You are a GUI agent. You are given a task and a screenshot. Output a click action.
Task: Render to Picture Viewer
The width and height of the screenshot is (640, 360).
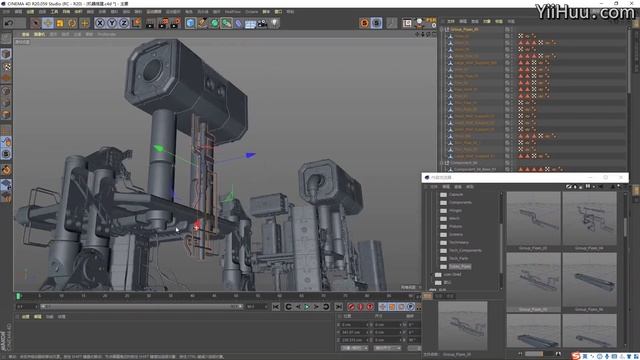163,23
